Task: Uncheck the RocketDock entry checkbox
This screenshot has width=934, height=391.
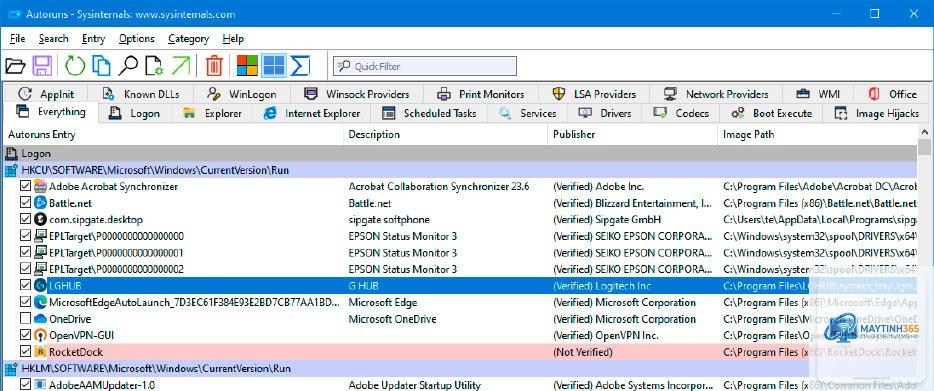Action: [25, 352]
